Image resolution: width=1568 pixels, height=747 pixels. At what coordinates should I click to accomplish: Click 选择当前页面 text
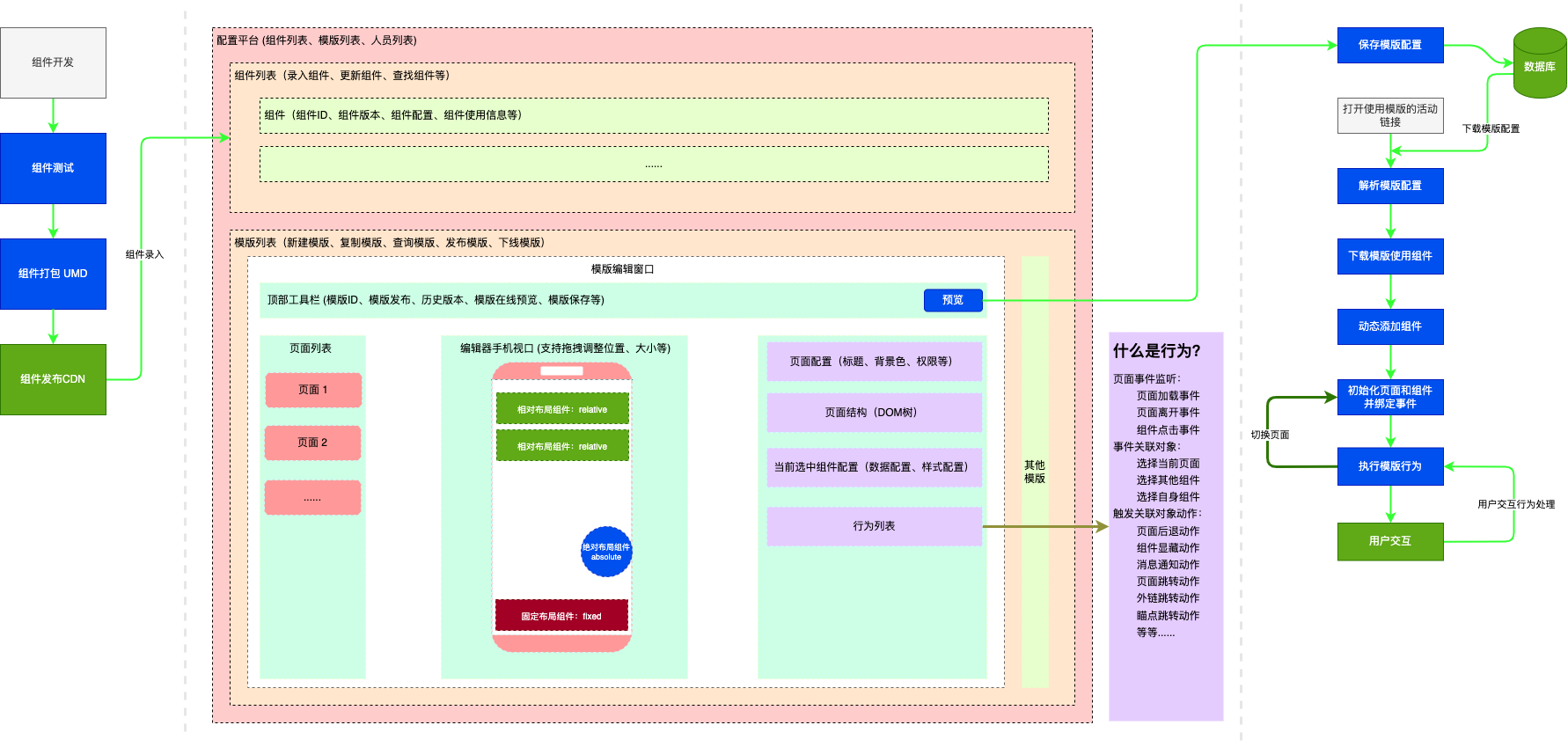(x=1168, y=464)
